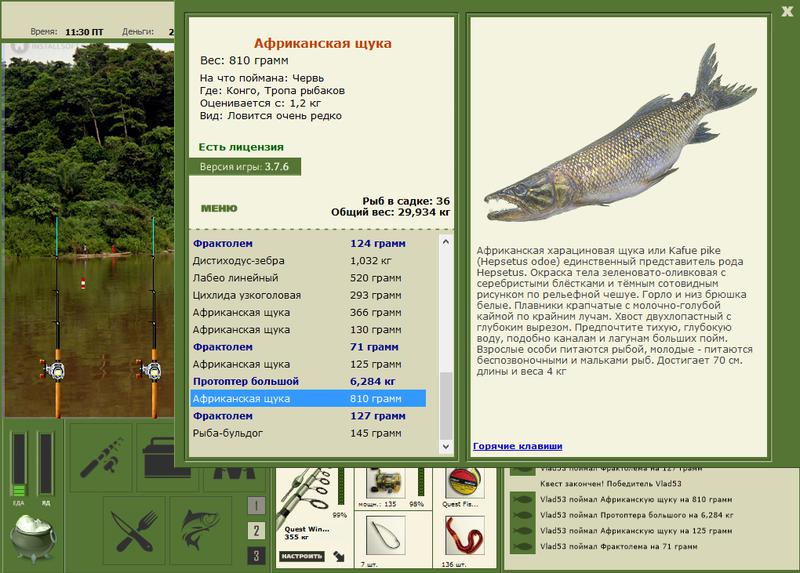Select tackle slot 2

click(x=256, y=530)
